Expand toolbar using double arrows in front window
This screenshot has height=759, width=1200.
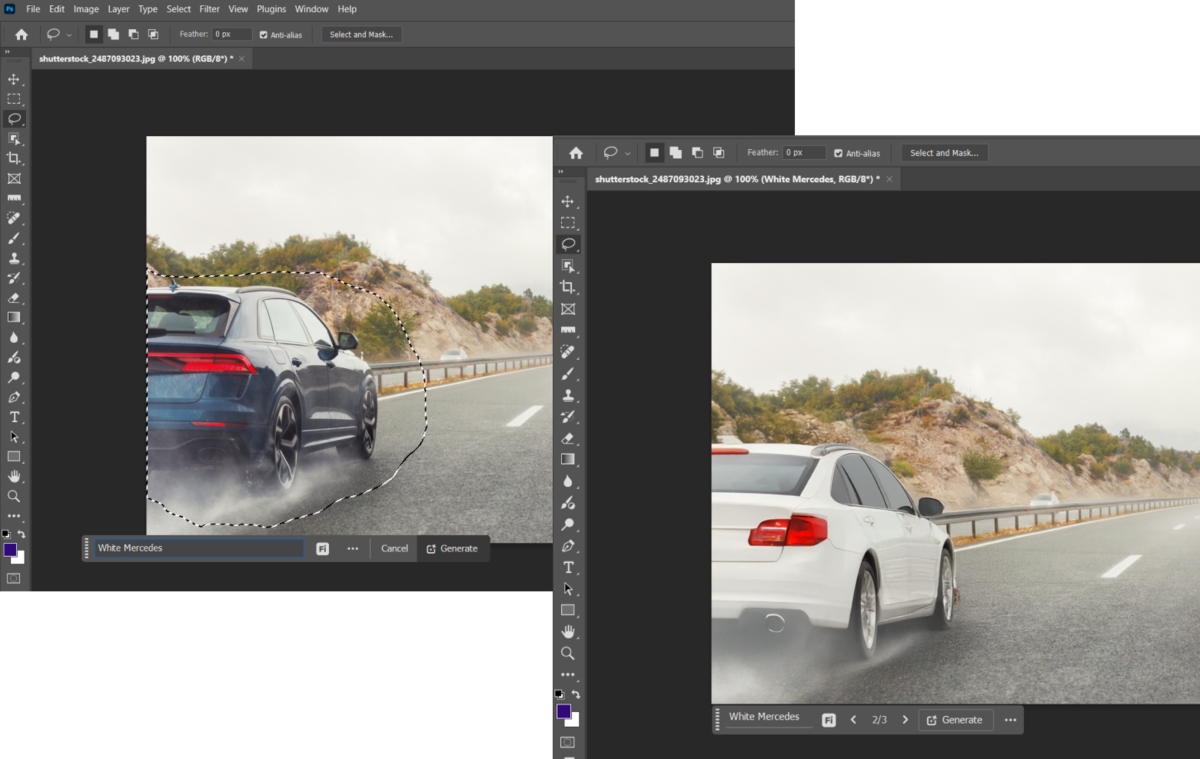tap(561, 172)
